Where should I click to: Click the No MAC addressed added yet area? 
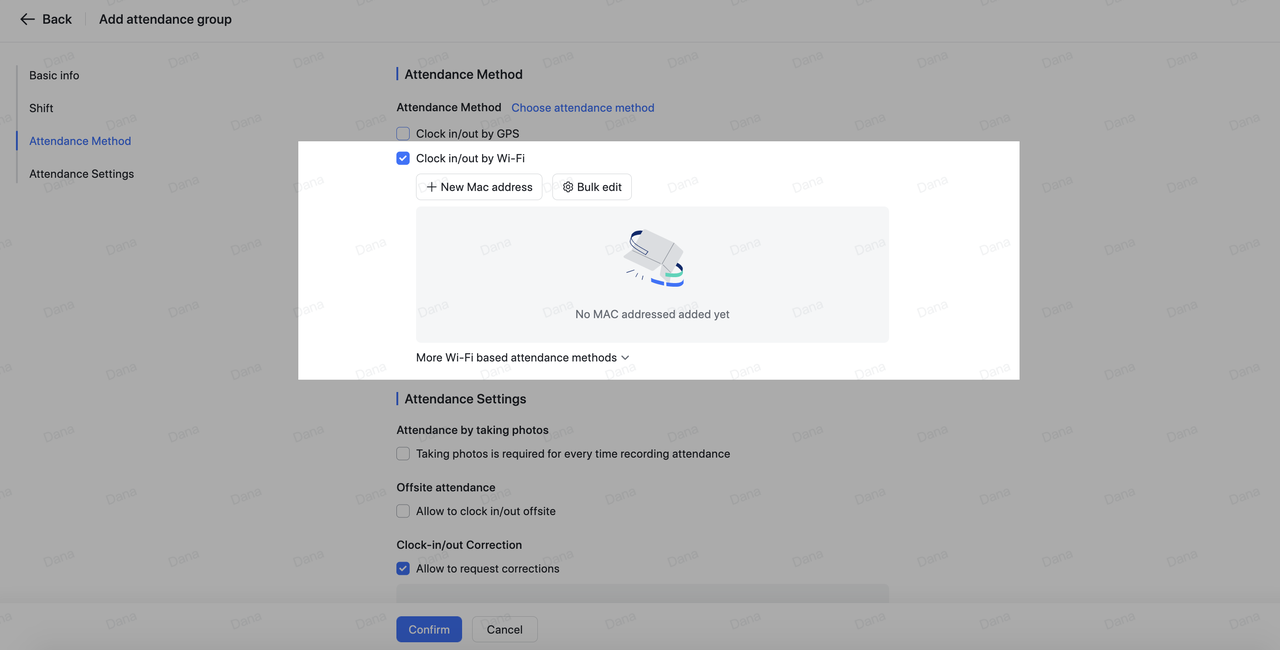652,314
